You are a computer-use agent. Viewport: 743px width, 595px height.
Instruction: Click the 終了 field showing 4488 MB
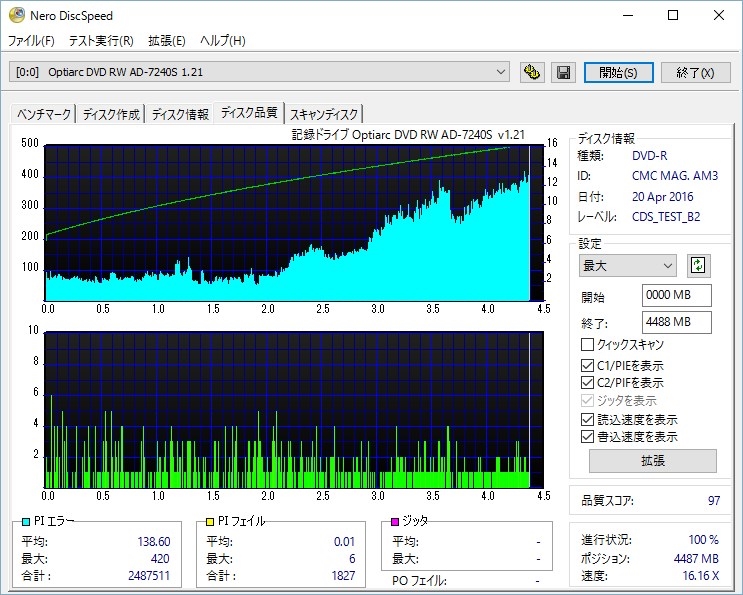click(677, 322)
